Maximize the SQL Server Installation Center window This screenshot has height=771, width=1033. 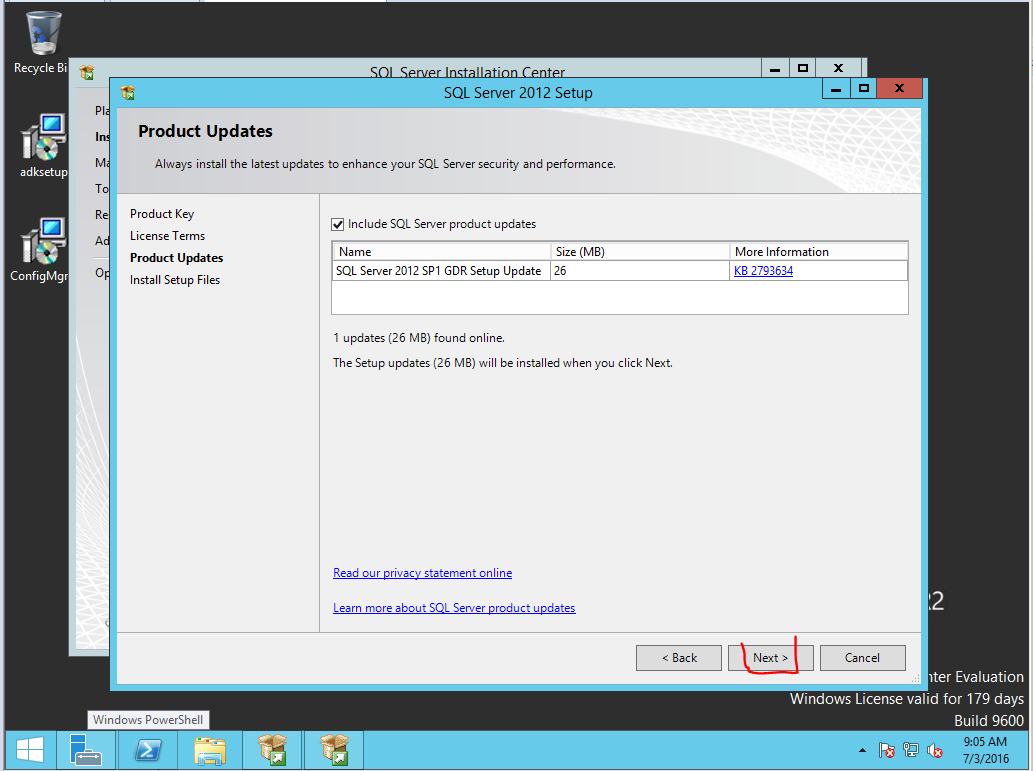coord(802,69)
